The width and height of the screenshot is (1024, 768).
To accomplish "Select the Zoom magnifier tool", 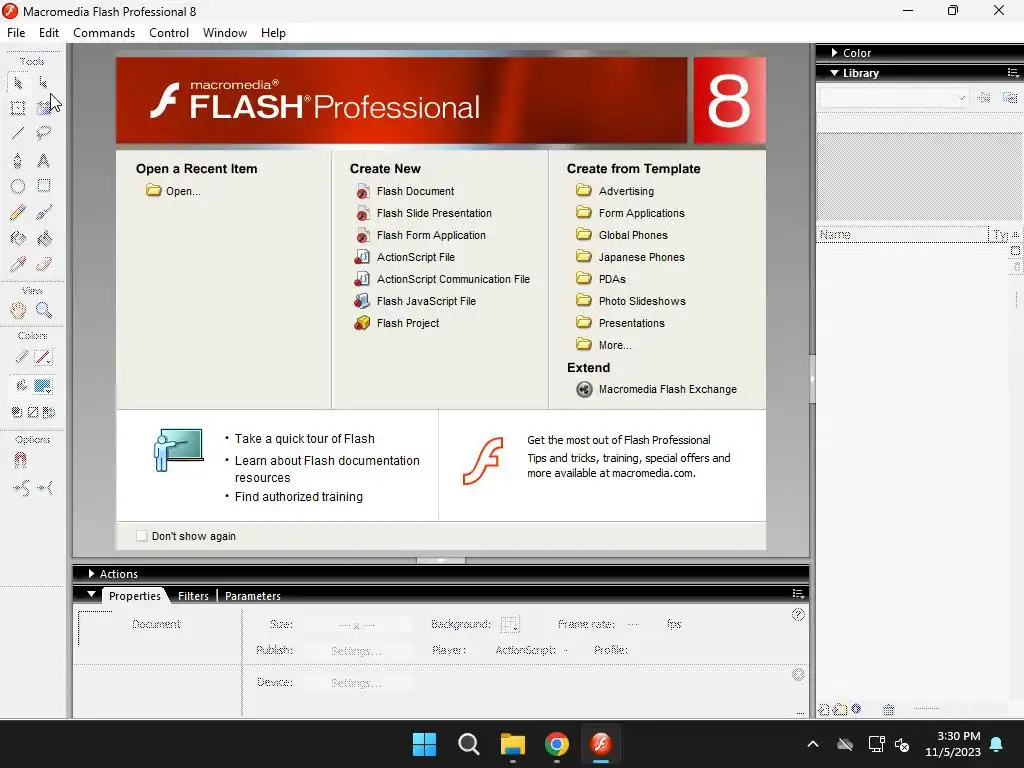I will click(x=44, y=310).
